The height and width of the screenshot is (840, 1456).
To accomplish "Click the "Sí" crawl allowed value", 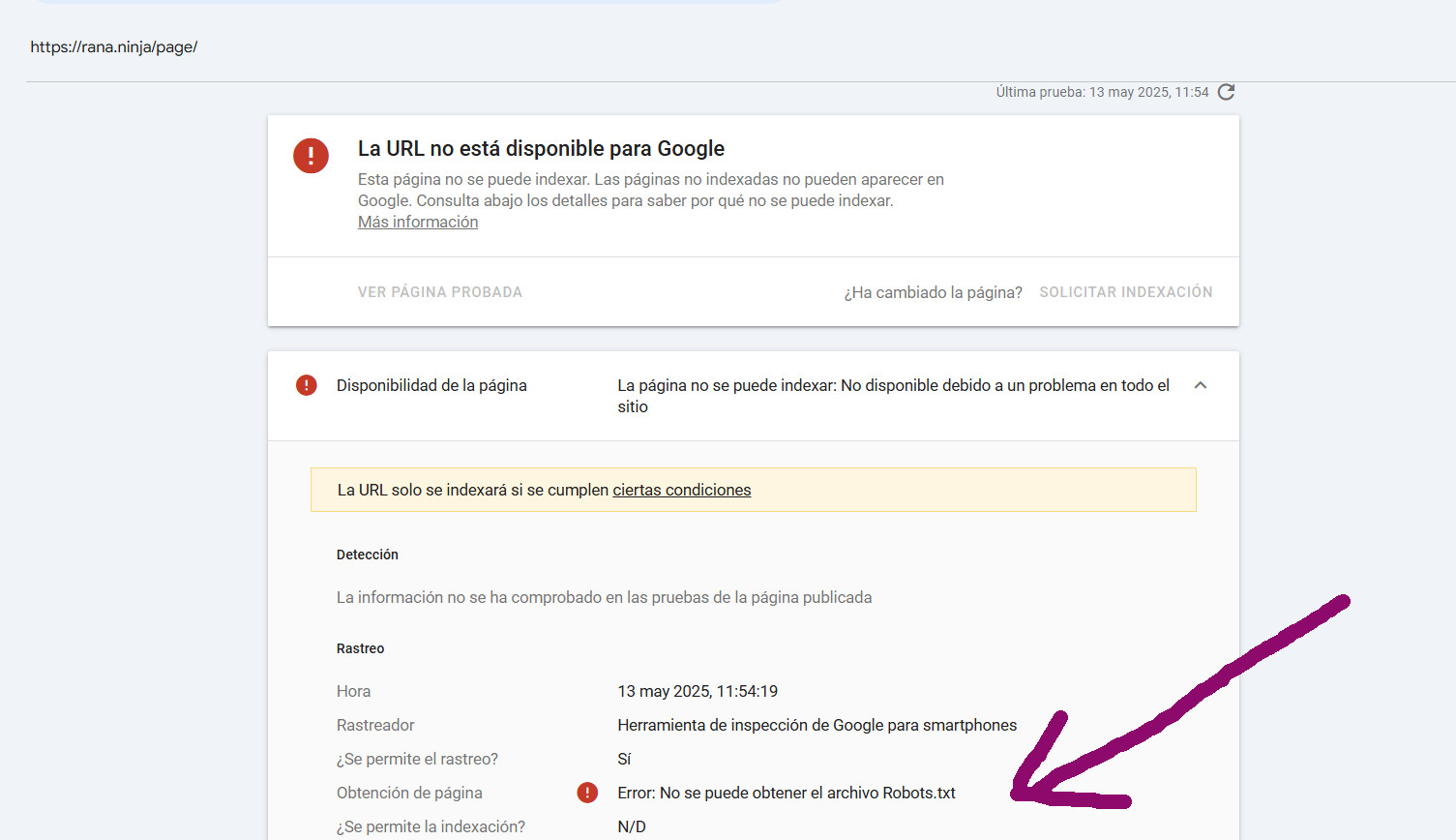I will (623, 758).
